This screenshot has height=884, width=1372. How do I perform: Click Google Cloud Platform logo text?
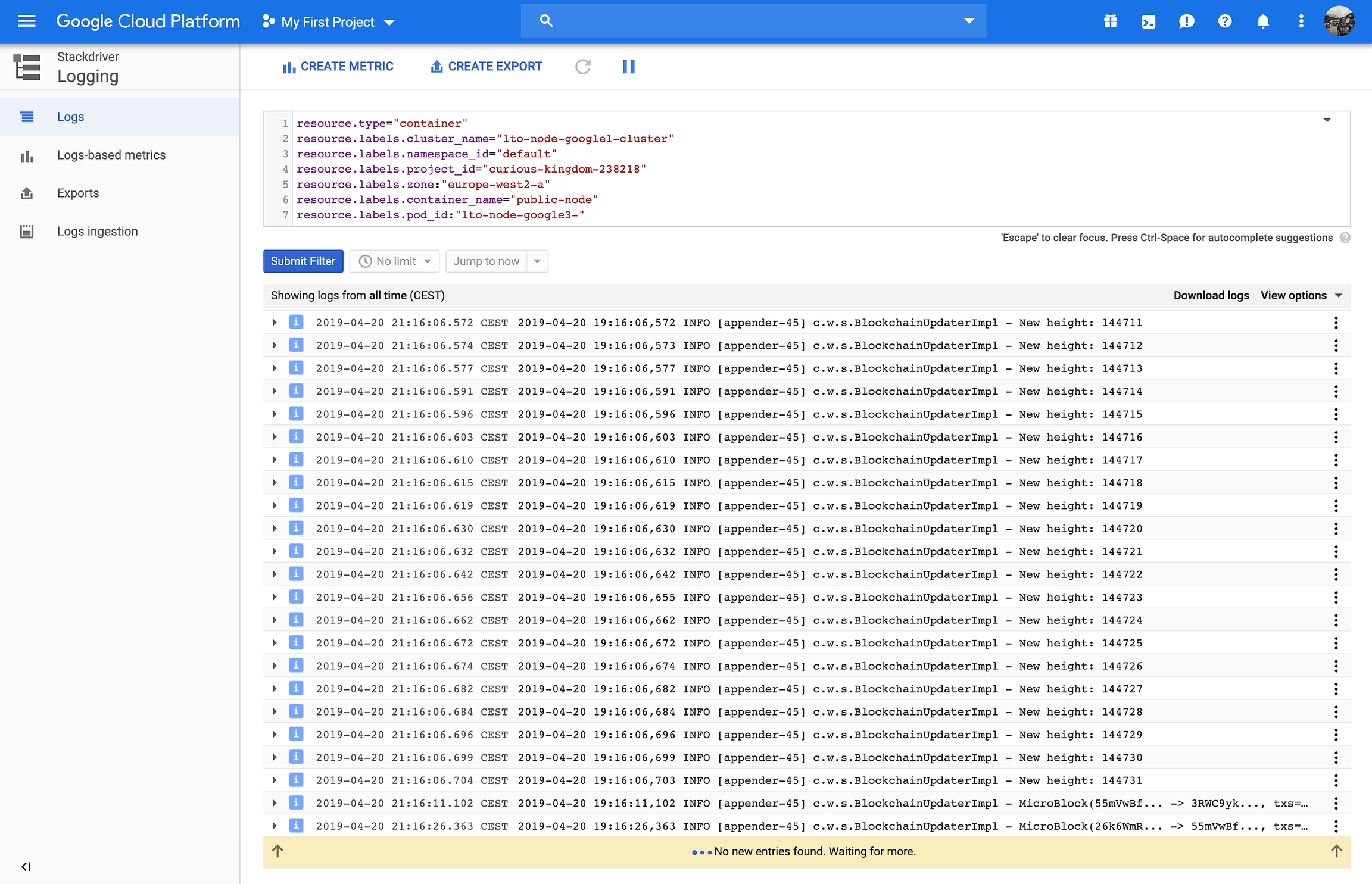tap(148, 21)
